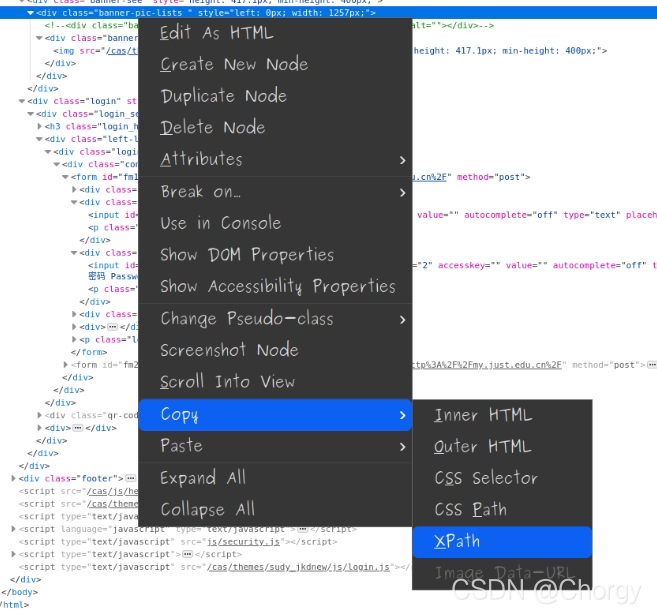The height and width of the screenshot is (614, 657).
Task: Click the accesskey attribute on password input
Action: coord(469,265)
